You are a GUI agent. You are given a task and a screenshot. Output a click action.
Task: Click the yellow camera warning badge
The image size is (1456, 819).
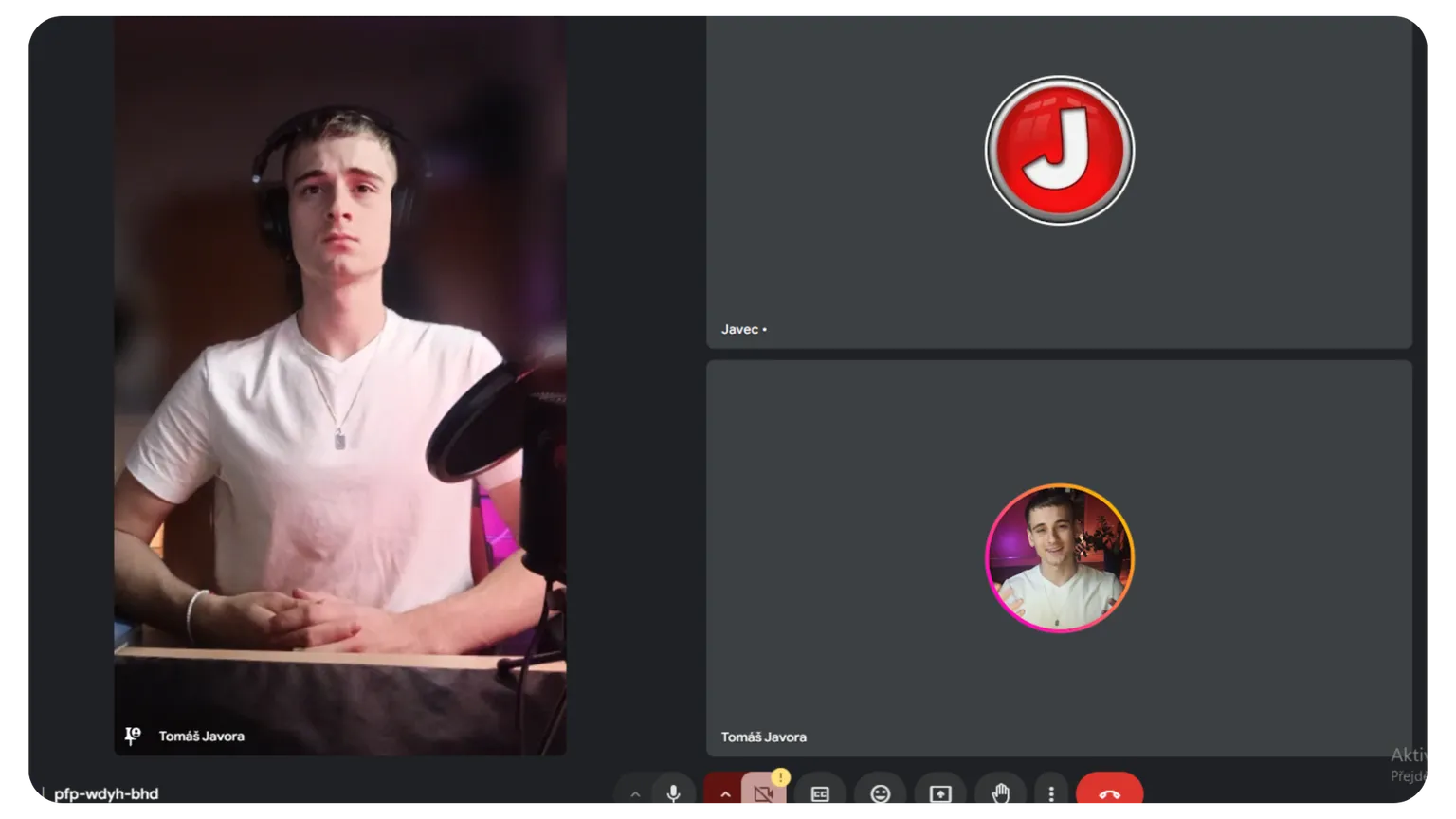(x=780, y=777)
